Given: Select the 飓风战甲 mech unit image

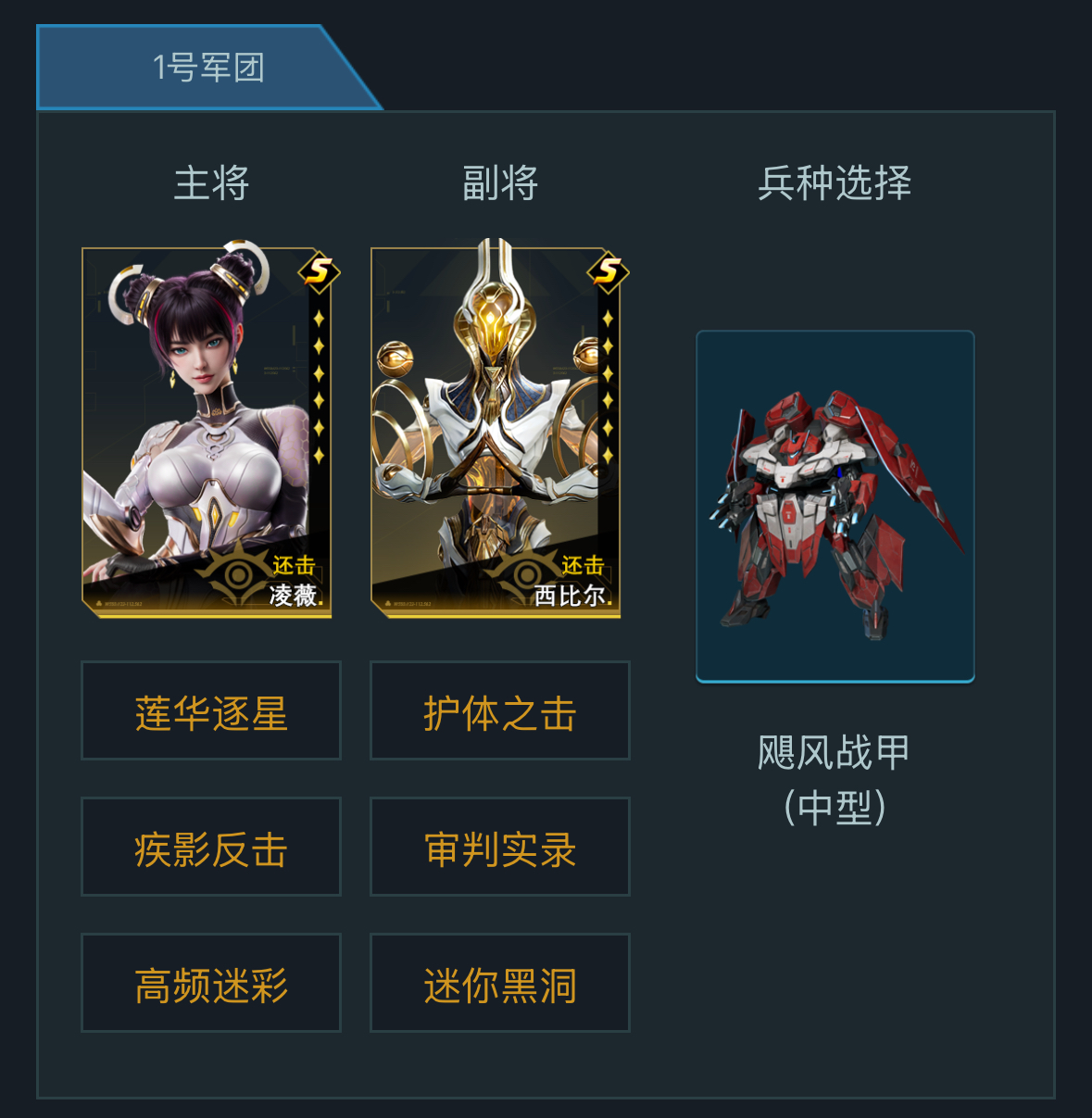Looking at the screenshot, I should [835, 507].
